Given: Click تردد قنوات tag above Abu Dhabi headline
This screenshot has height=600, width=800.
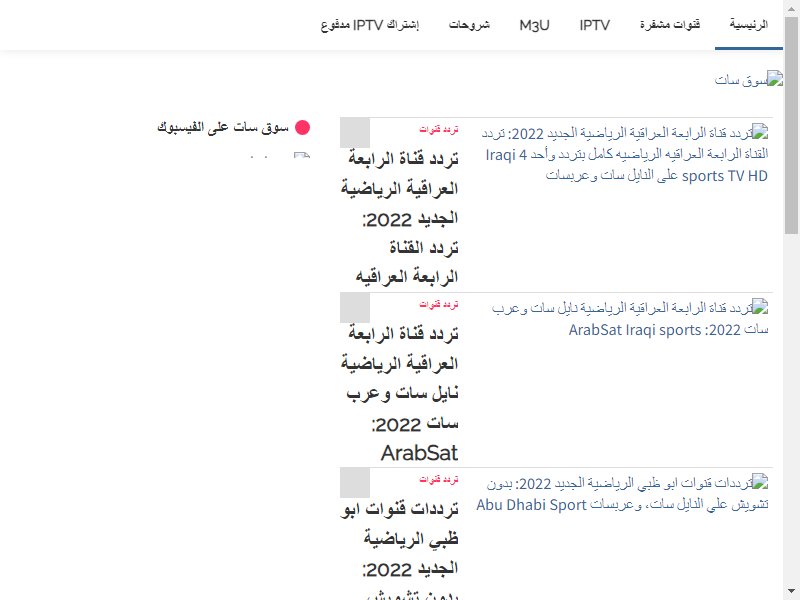Looking at the screenshot, I should click(x=439, y=480).
